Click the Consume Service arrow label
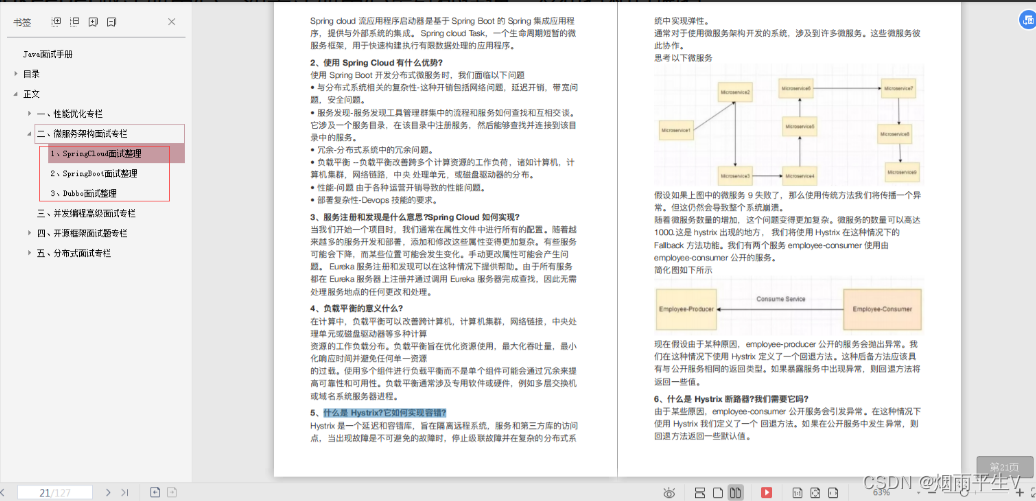The image size is (1036, 501). click(781, 299)
